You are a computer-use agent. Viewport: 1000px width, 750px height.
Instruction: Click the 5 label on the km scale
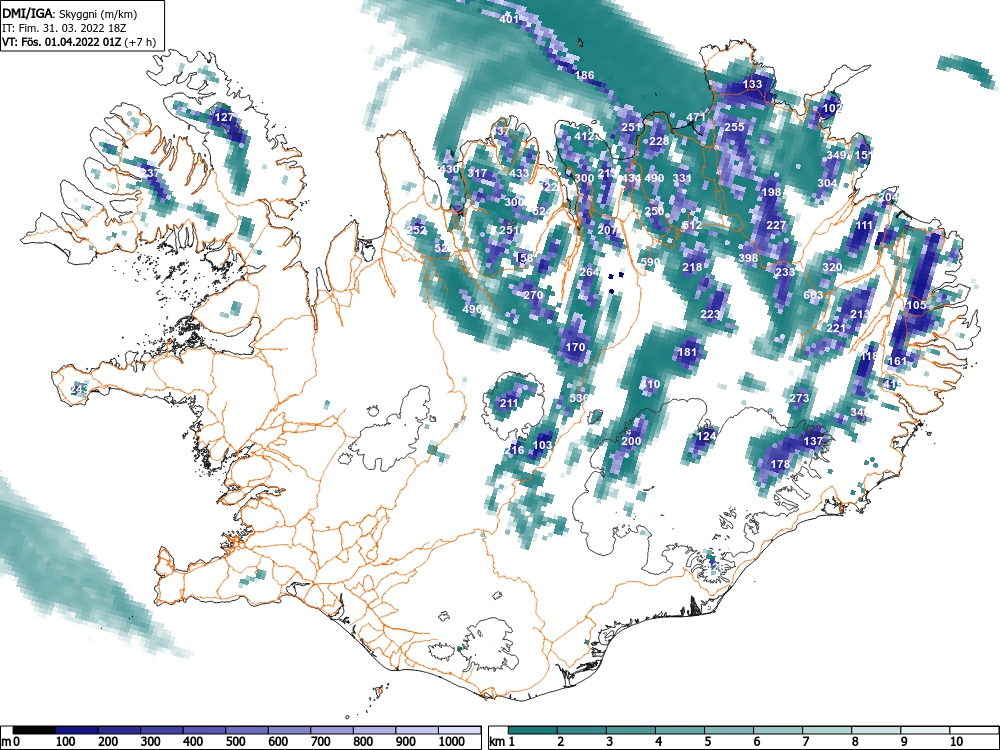707,742
